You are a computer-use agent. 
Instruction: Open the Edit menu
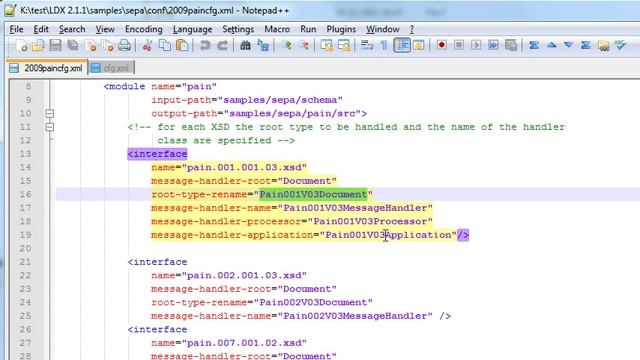tap(41, 29)
